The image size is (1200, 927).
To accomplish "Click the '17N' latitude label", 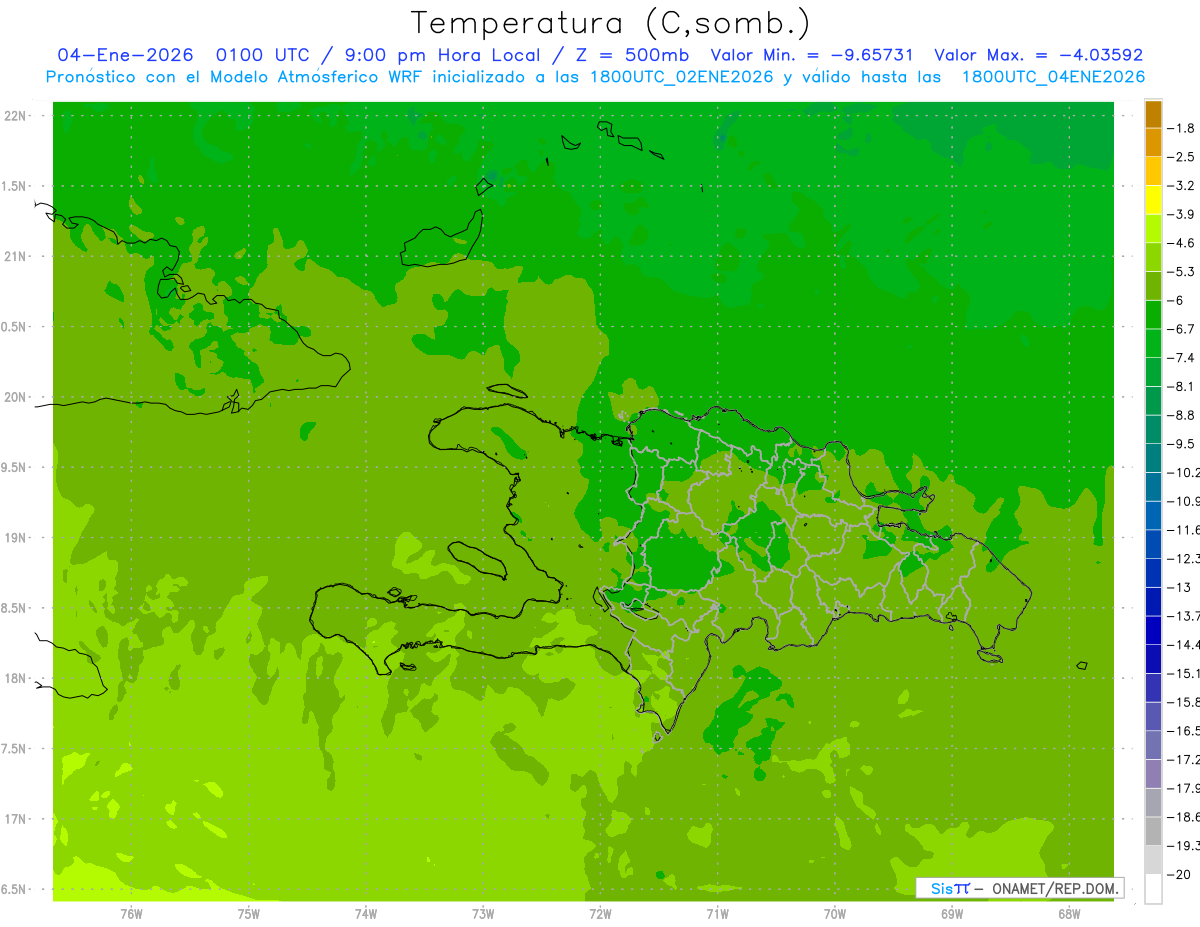I will [16, 819].
